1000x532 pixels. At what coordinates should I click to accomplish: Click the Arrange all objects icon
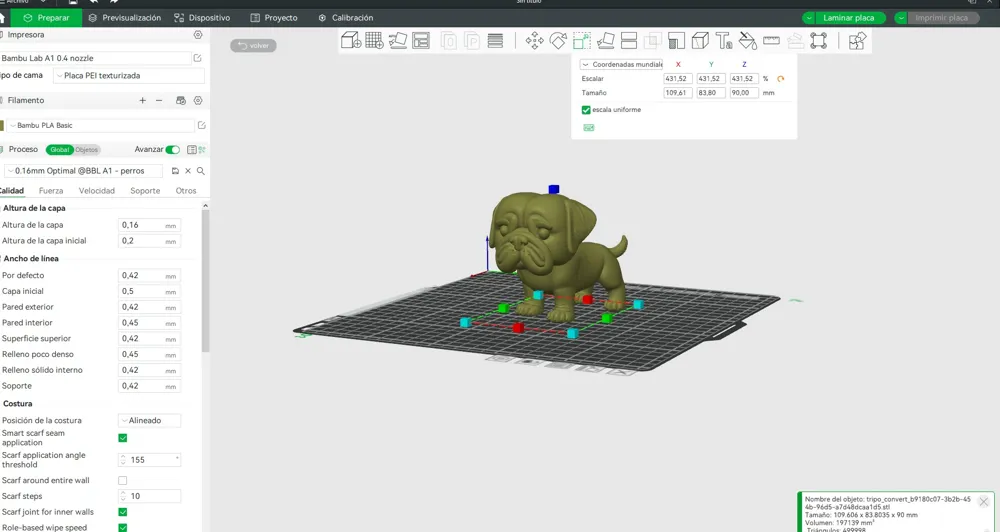(421, 41)
